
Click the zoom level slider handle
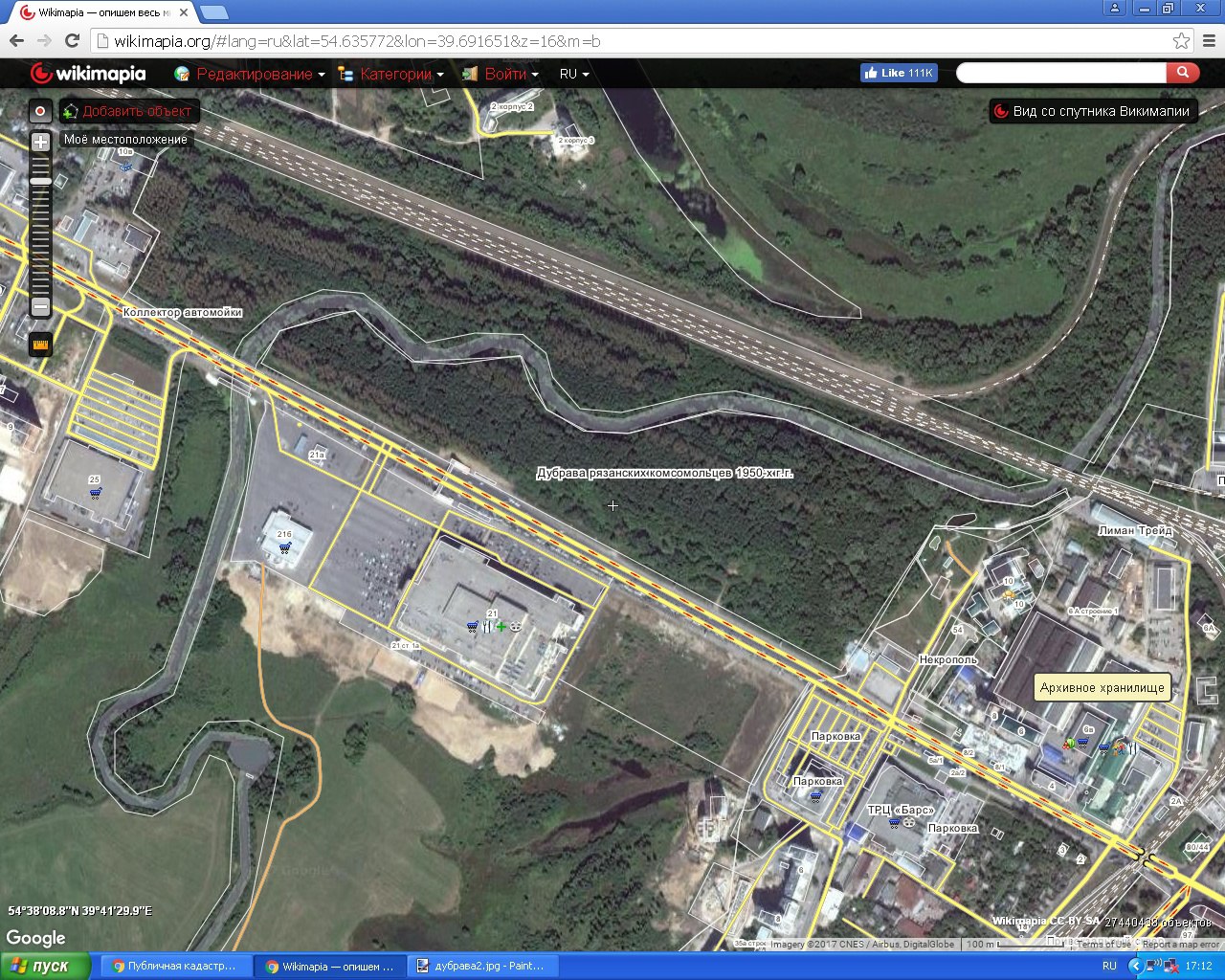click(40, 181)
